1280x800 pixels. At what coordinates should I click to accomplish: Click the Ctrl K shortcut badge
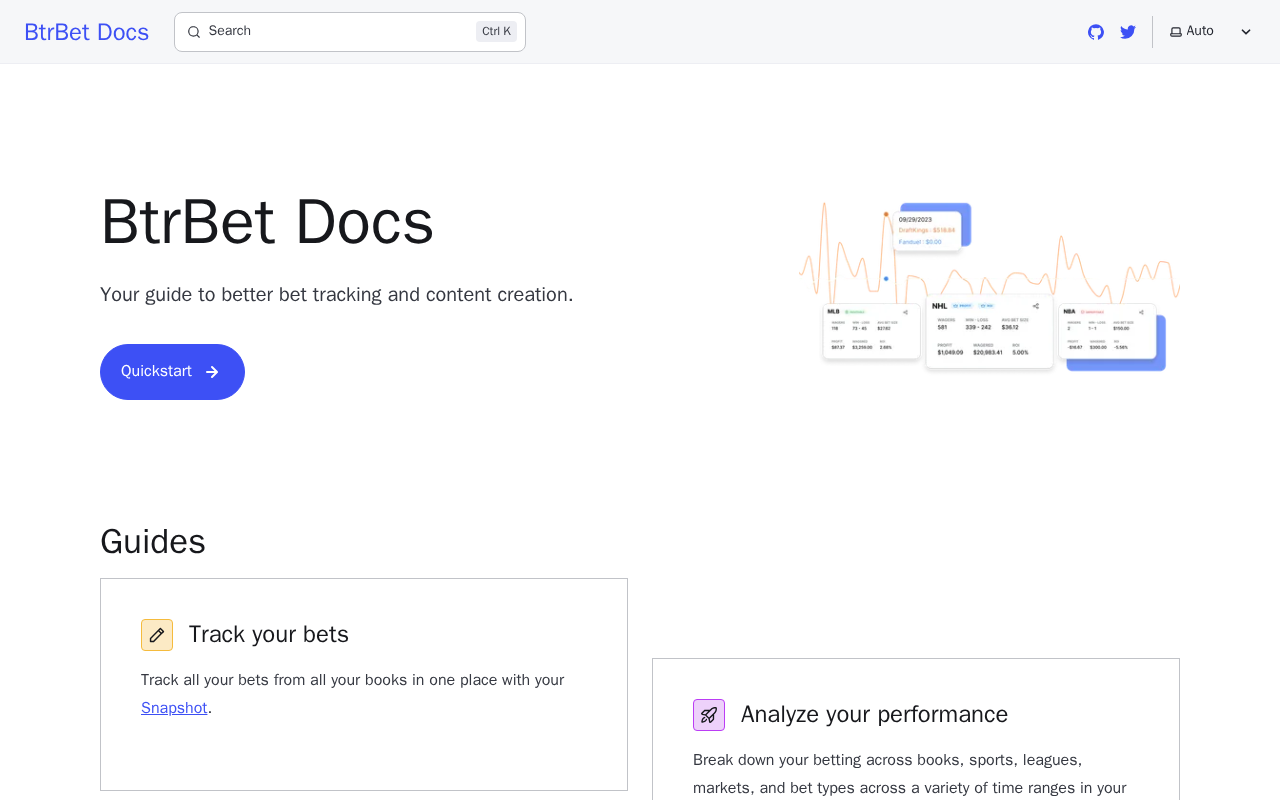(496, 31)
